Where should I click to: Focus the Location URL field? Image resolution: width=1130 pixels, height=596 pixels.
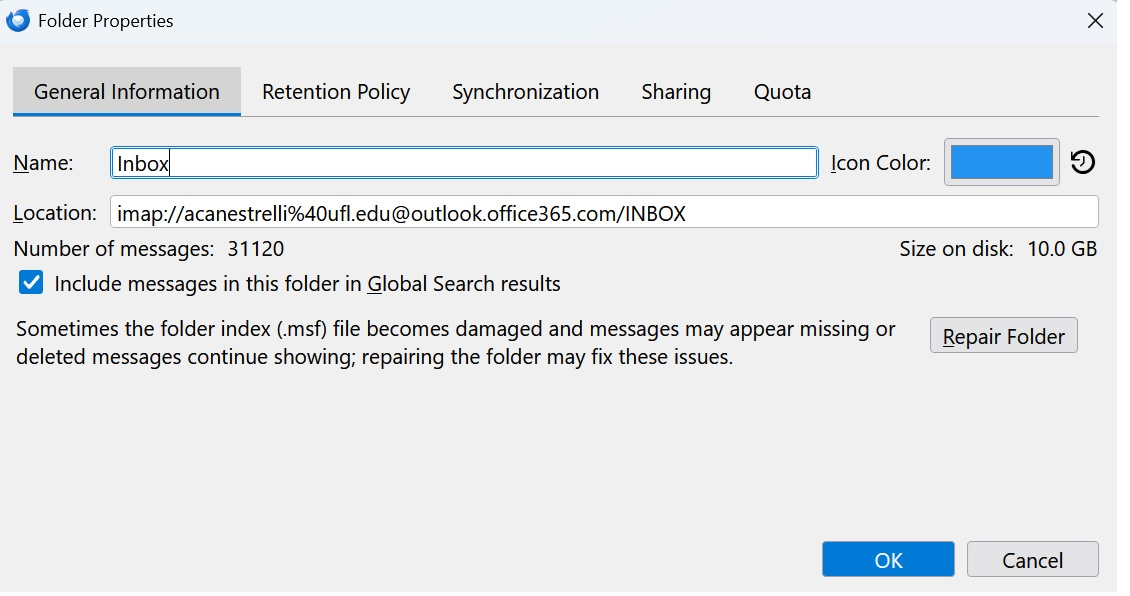pyautogui.click(x=604, y=212)
